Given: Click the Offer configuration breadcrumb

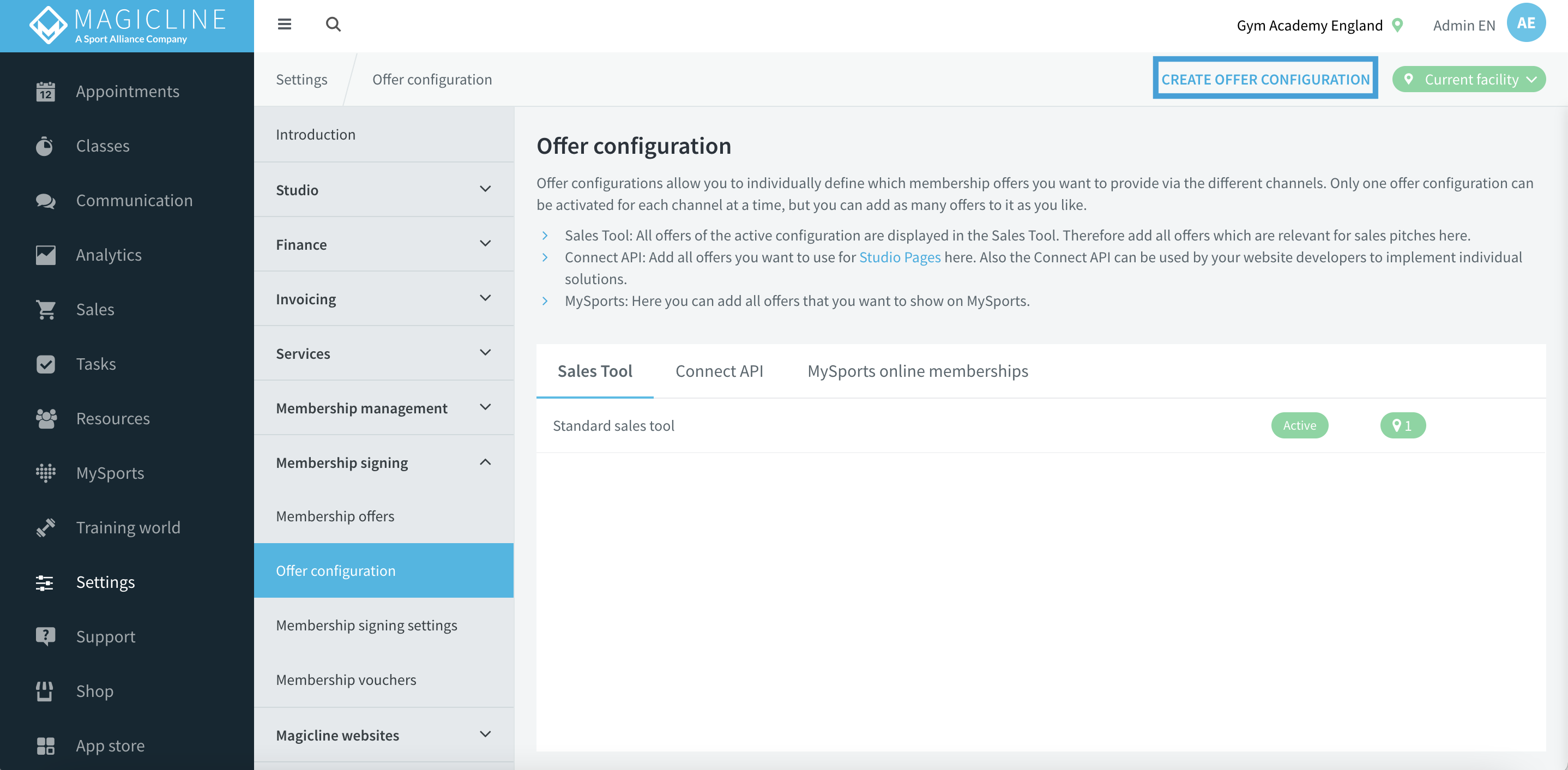Looking at the screenshot, I should click(432, 80).
